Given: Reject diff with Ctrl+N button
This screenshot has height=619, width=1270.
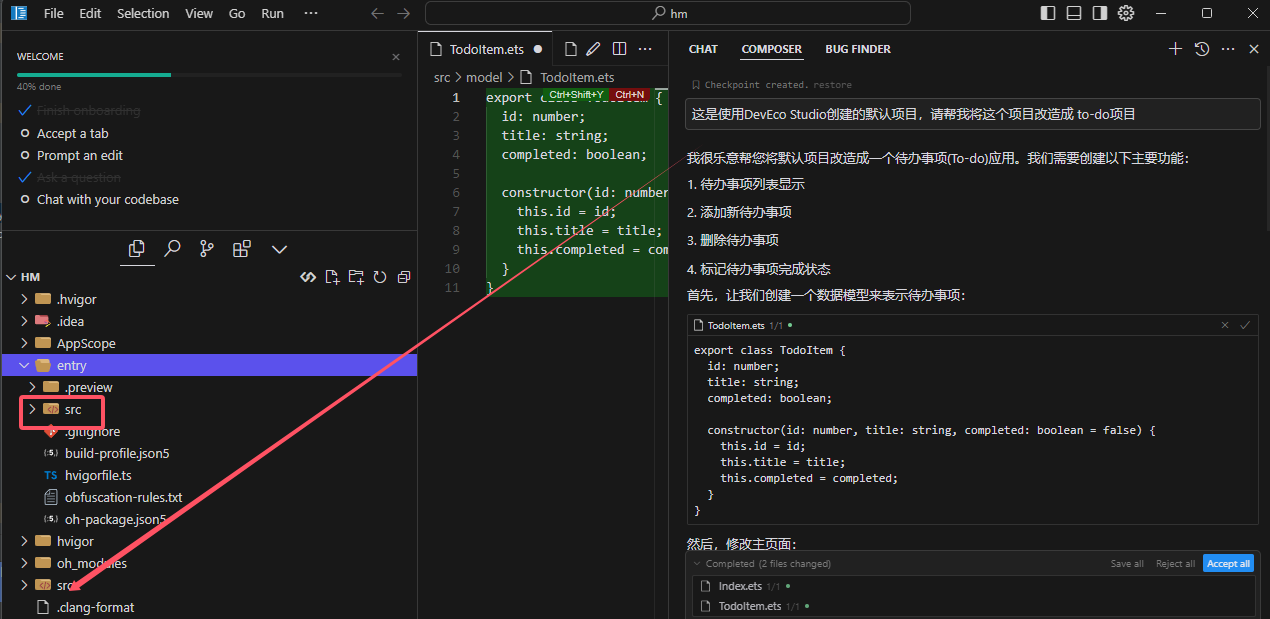Looking at the screenshot, I should 630,94.
